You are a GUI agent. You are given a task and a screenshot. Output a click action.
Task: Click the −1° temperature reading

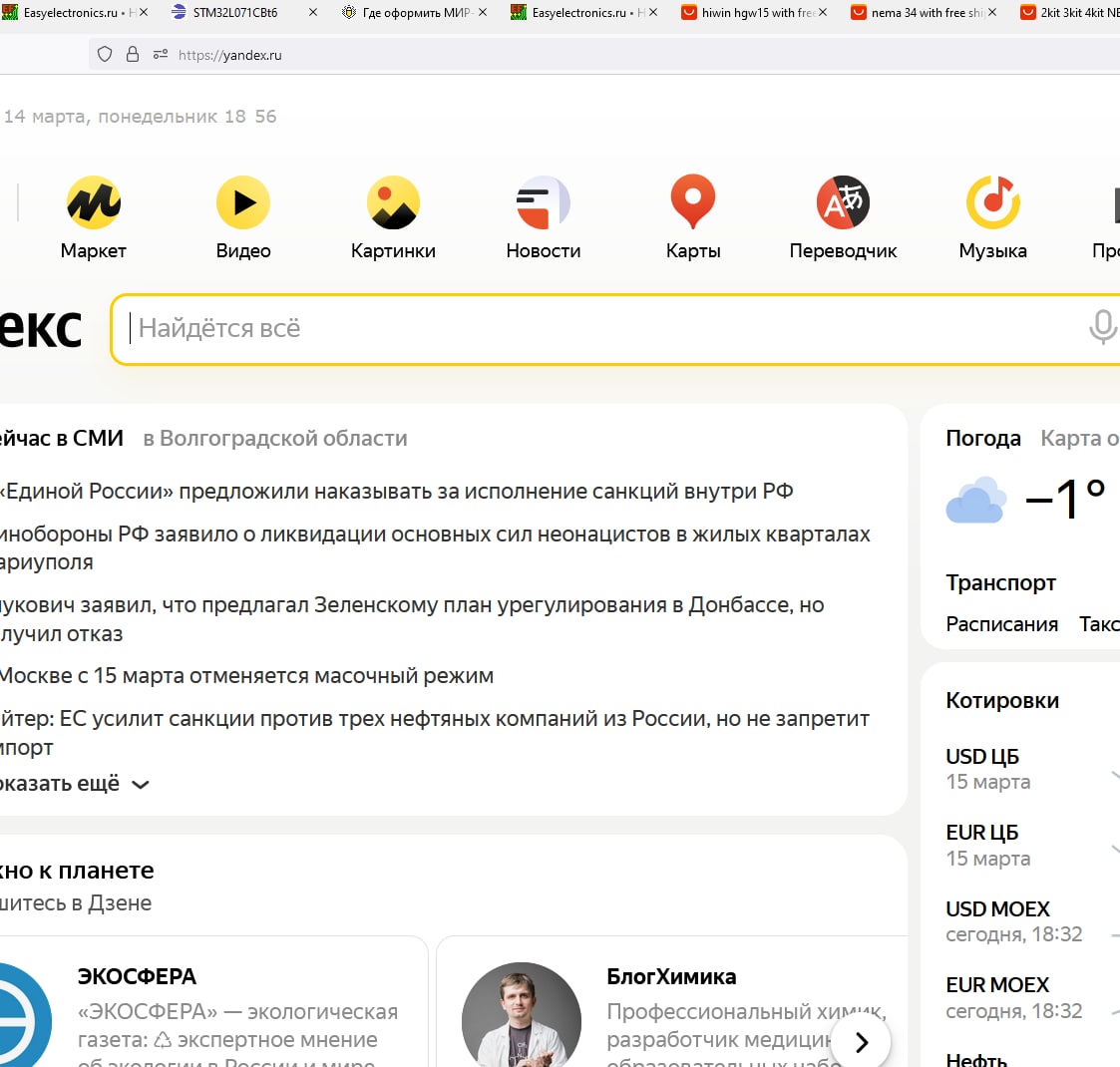[x=1065, y=499]
